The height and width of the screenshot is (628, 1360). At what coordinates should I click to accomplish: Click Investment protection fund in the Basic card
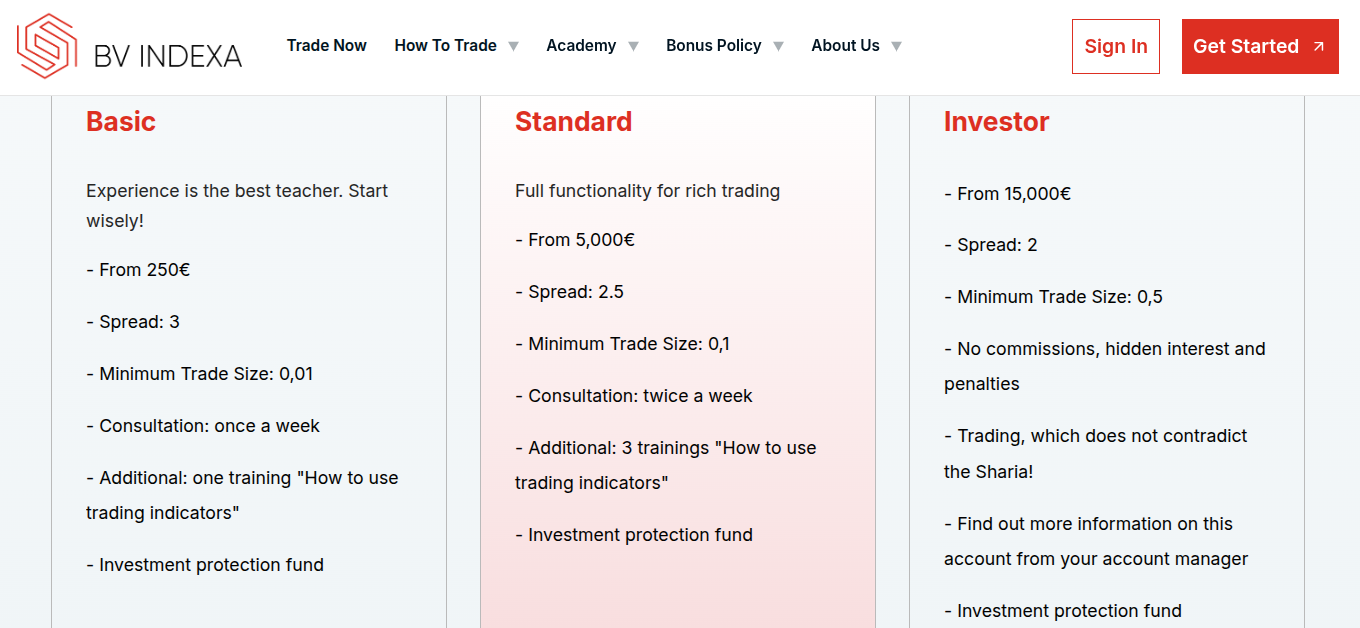click(205, 565)
